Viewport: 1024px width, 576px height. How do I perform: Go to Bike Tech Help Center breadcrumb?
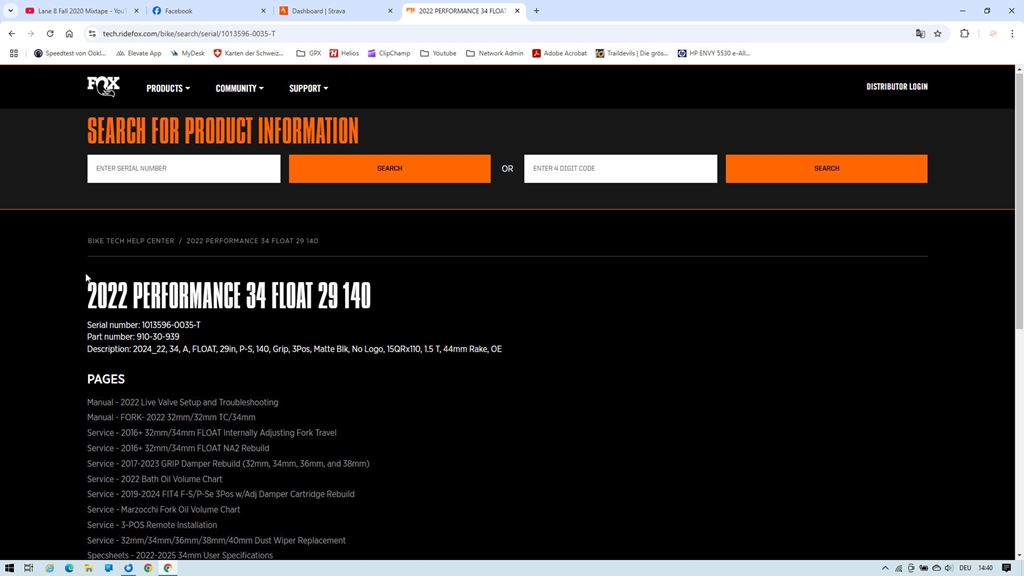(131, 241)
